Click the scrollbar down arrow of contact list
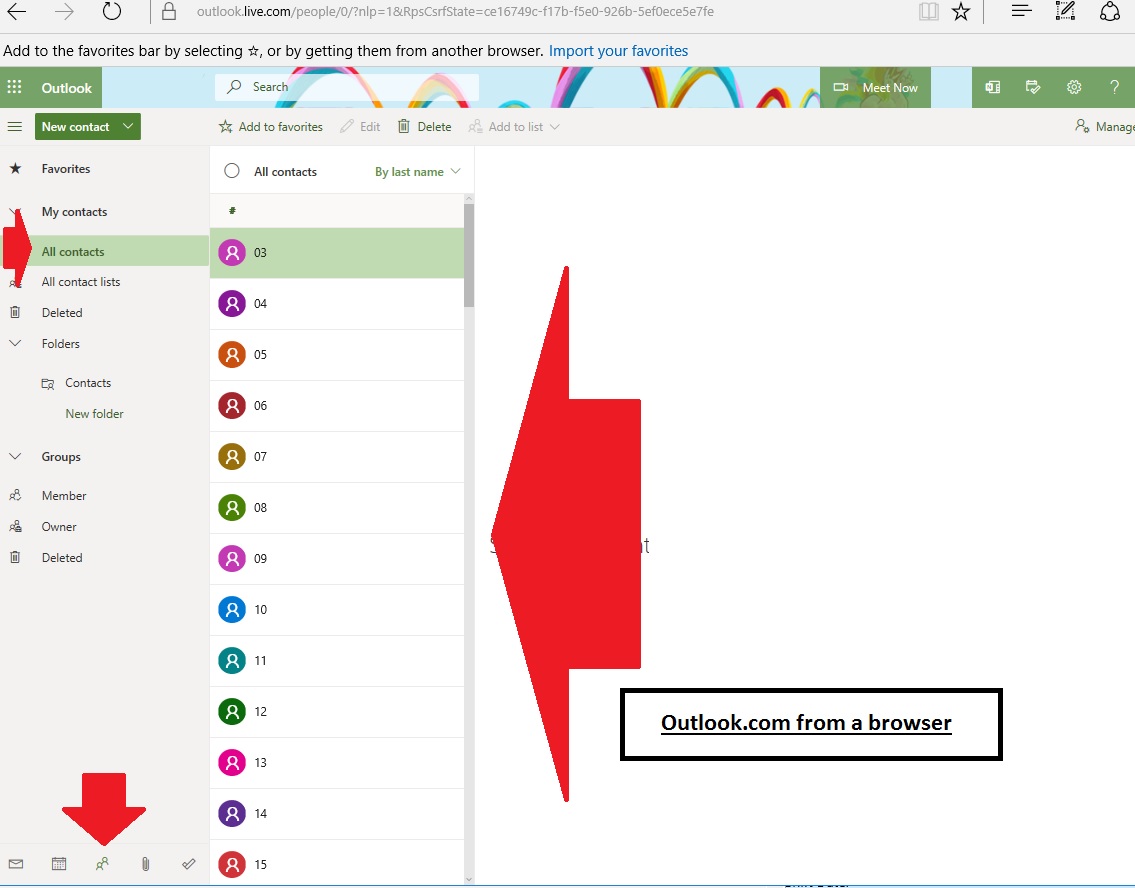 [469, 879]
